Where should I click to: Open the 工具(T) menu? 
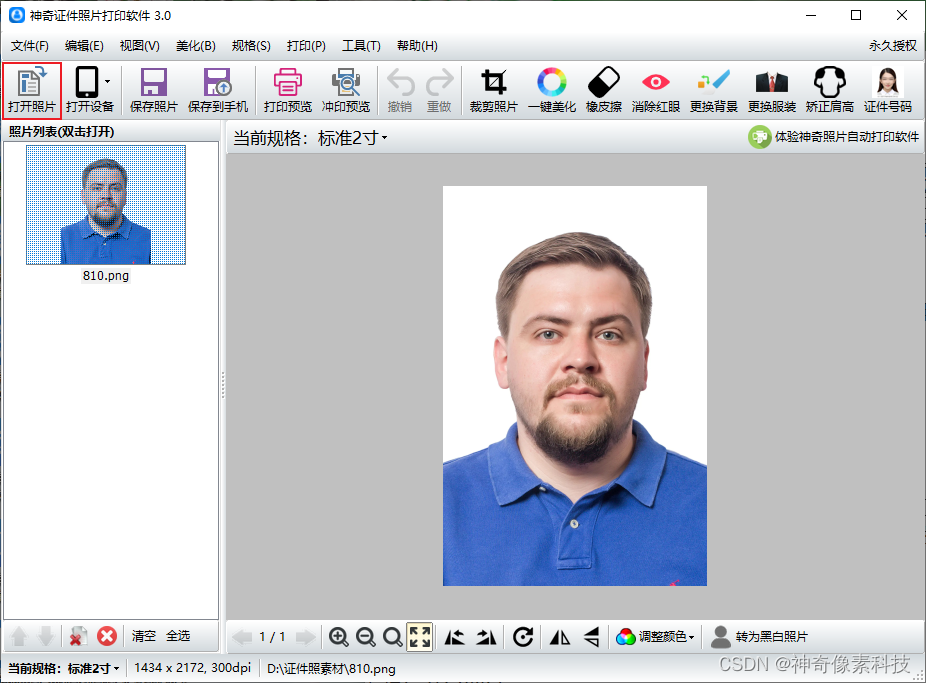361,45
